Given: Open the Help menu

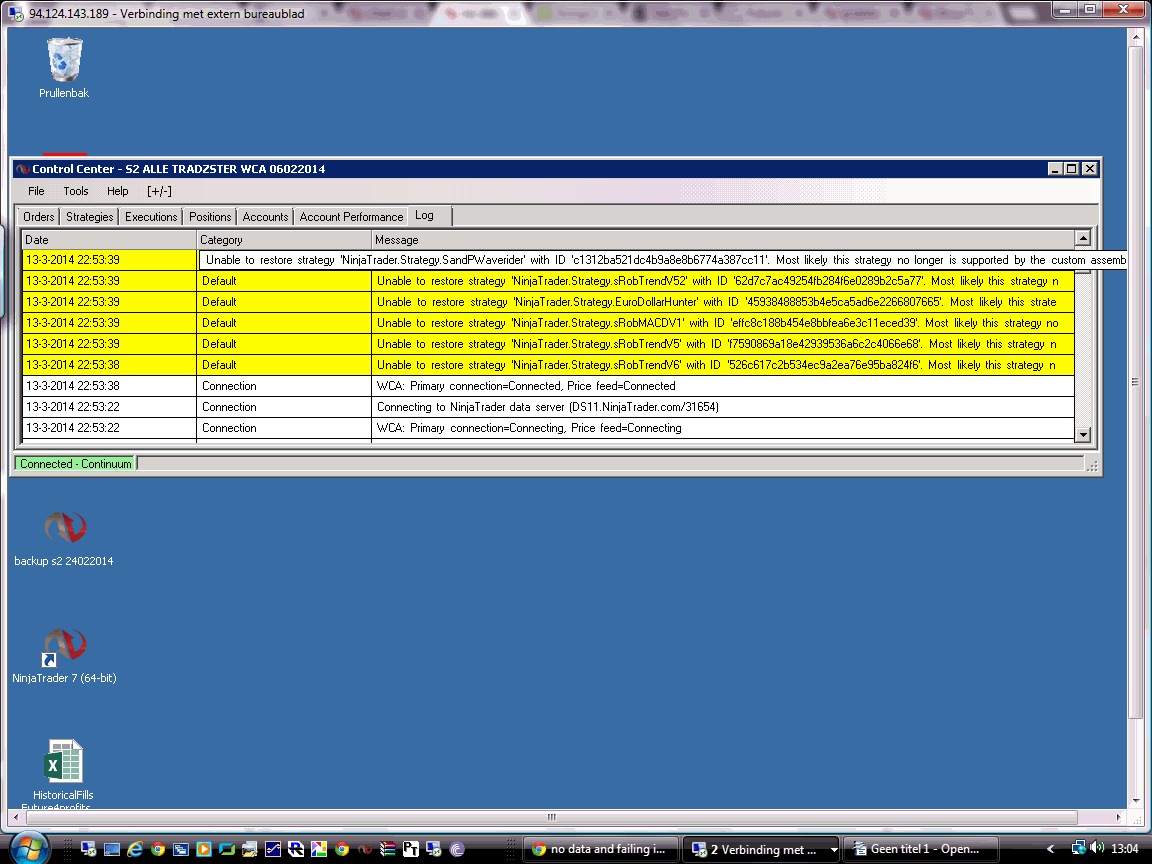Looking at the screenshot, I should 118,191.
